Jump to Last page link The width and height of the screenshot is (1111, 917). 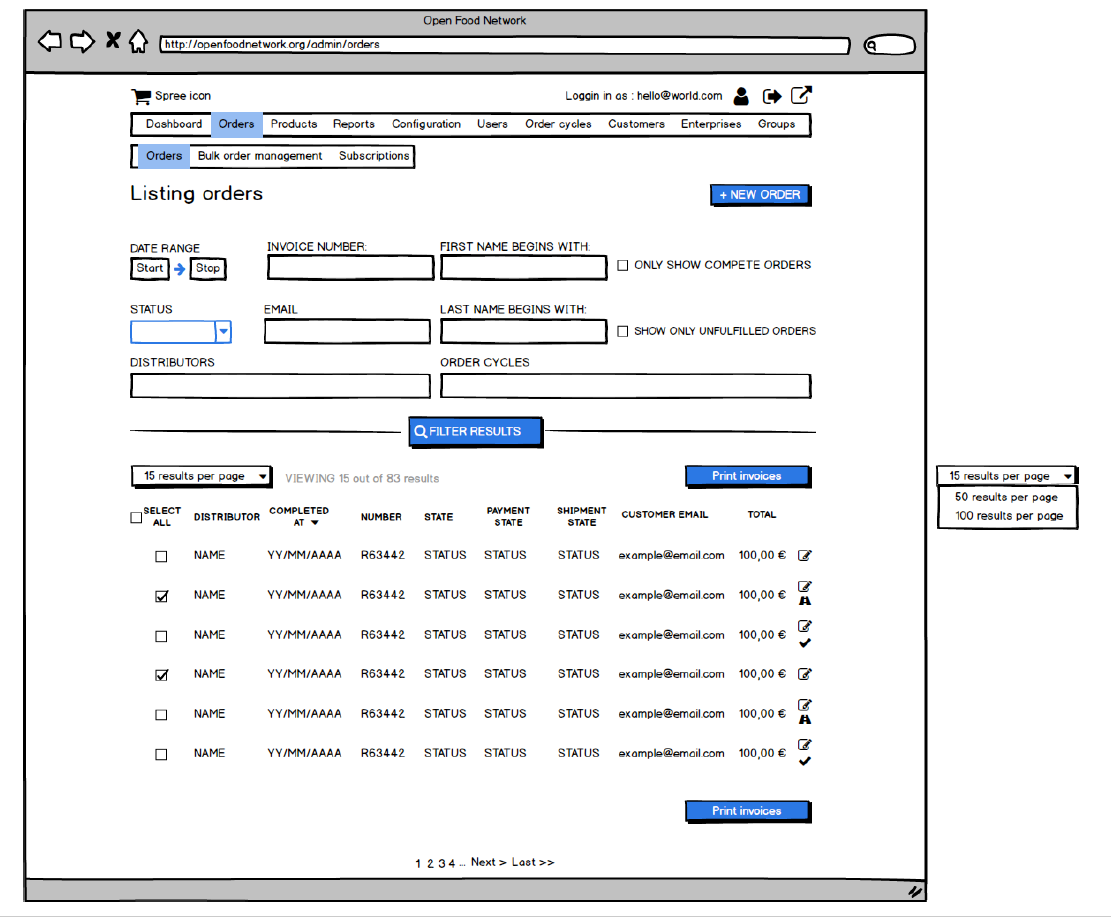533,862
